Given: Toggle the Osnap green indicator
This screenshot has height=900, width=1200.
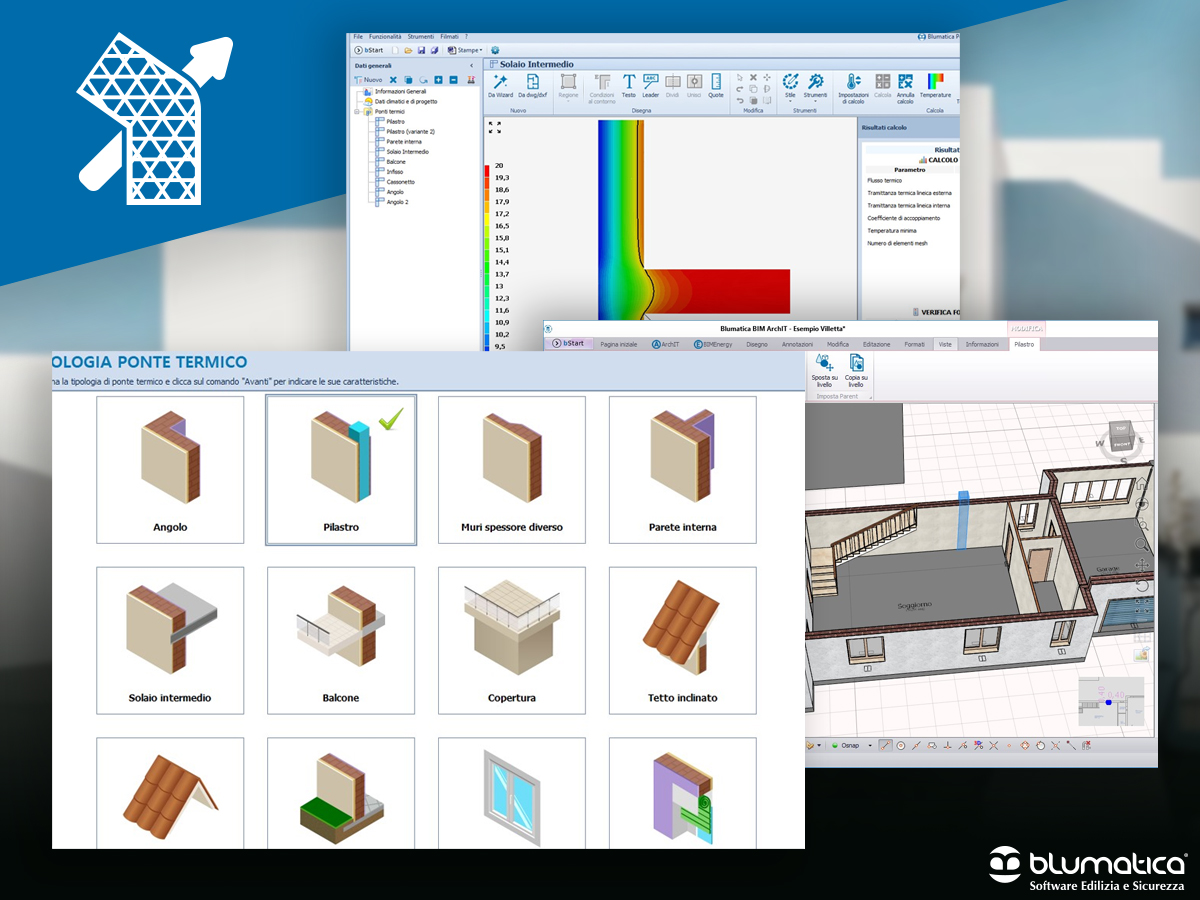Looking at the screenshot, I should [835, 745].
